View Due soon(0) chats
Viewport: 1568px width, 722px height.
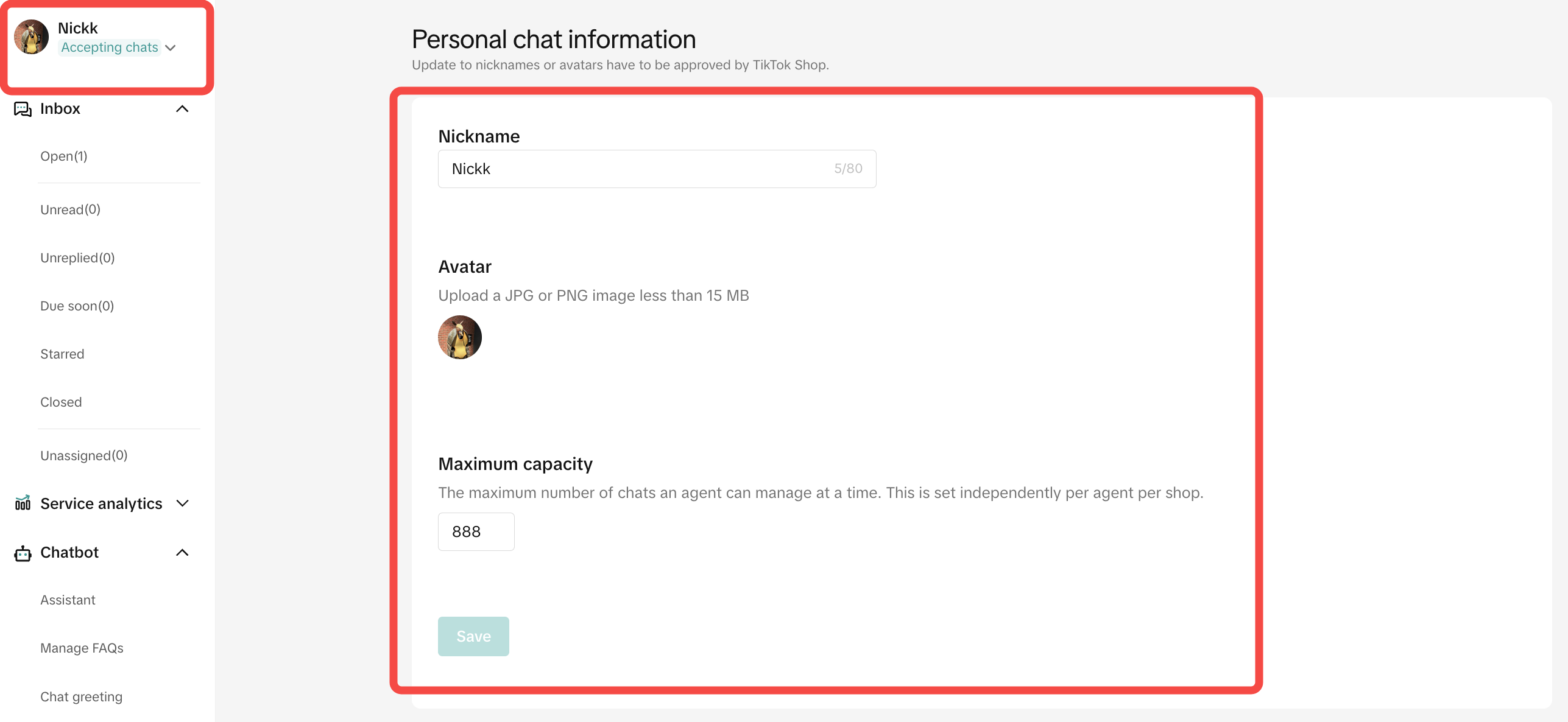pos(77,306)
